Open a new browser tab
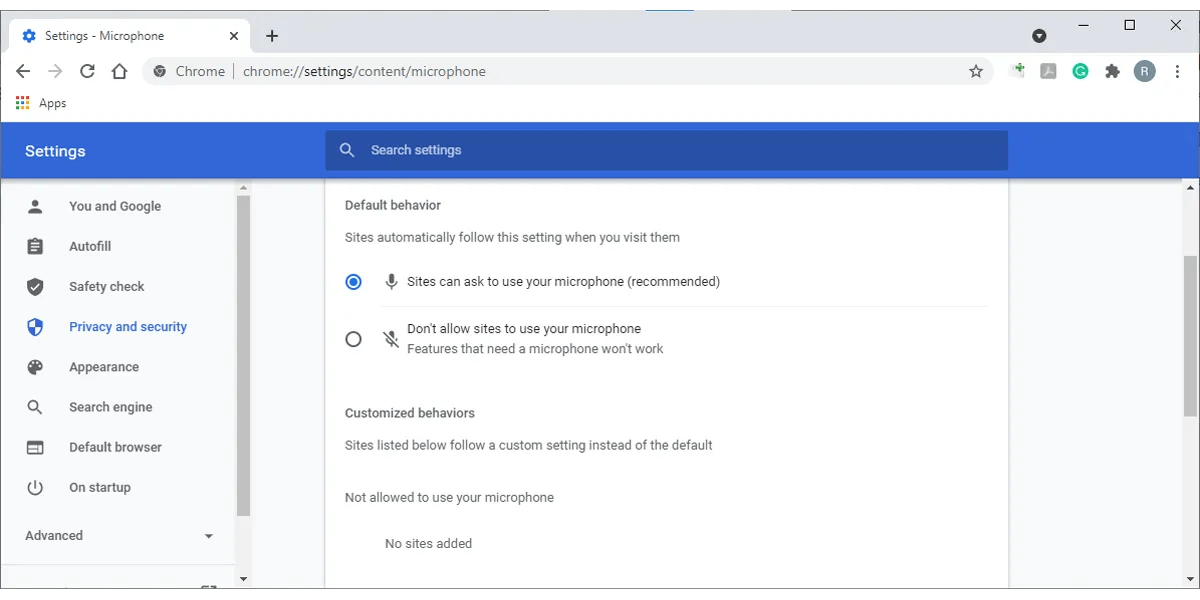This screenshot has width=1200, height=600. [x=272, y=35]
